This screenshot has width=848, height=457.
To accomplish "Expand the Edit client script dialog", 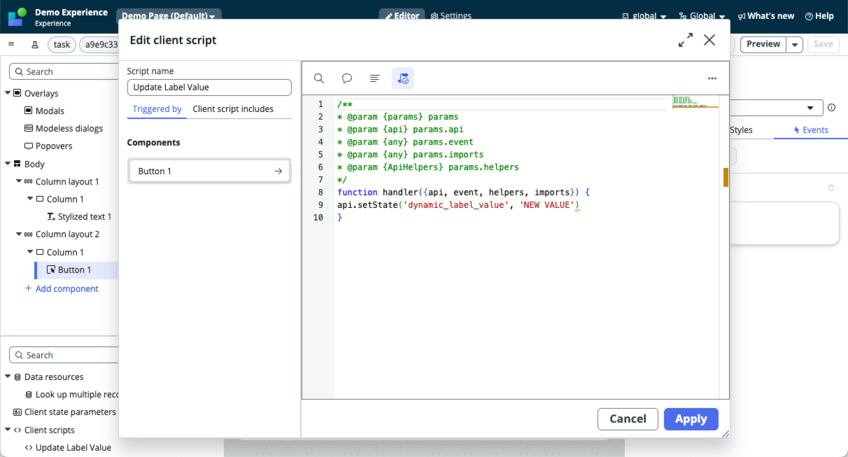I will coord(685,40).
